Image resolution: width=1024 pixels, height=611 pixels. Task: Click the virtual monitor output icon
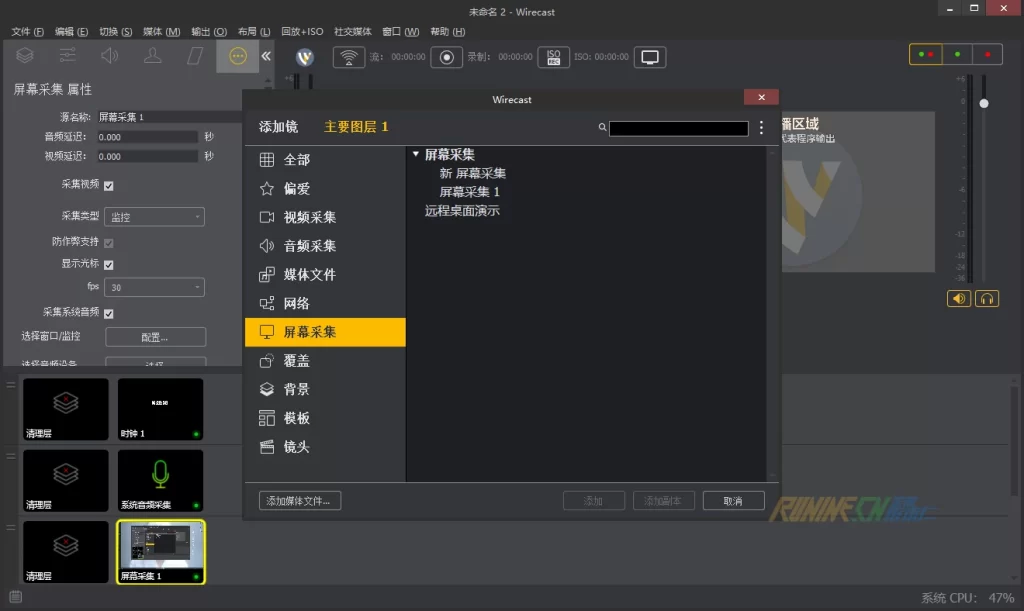651,57
